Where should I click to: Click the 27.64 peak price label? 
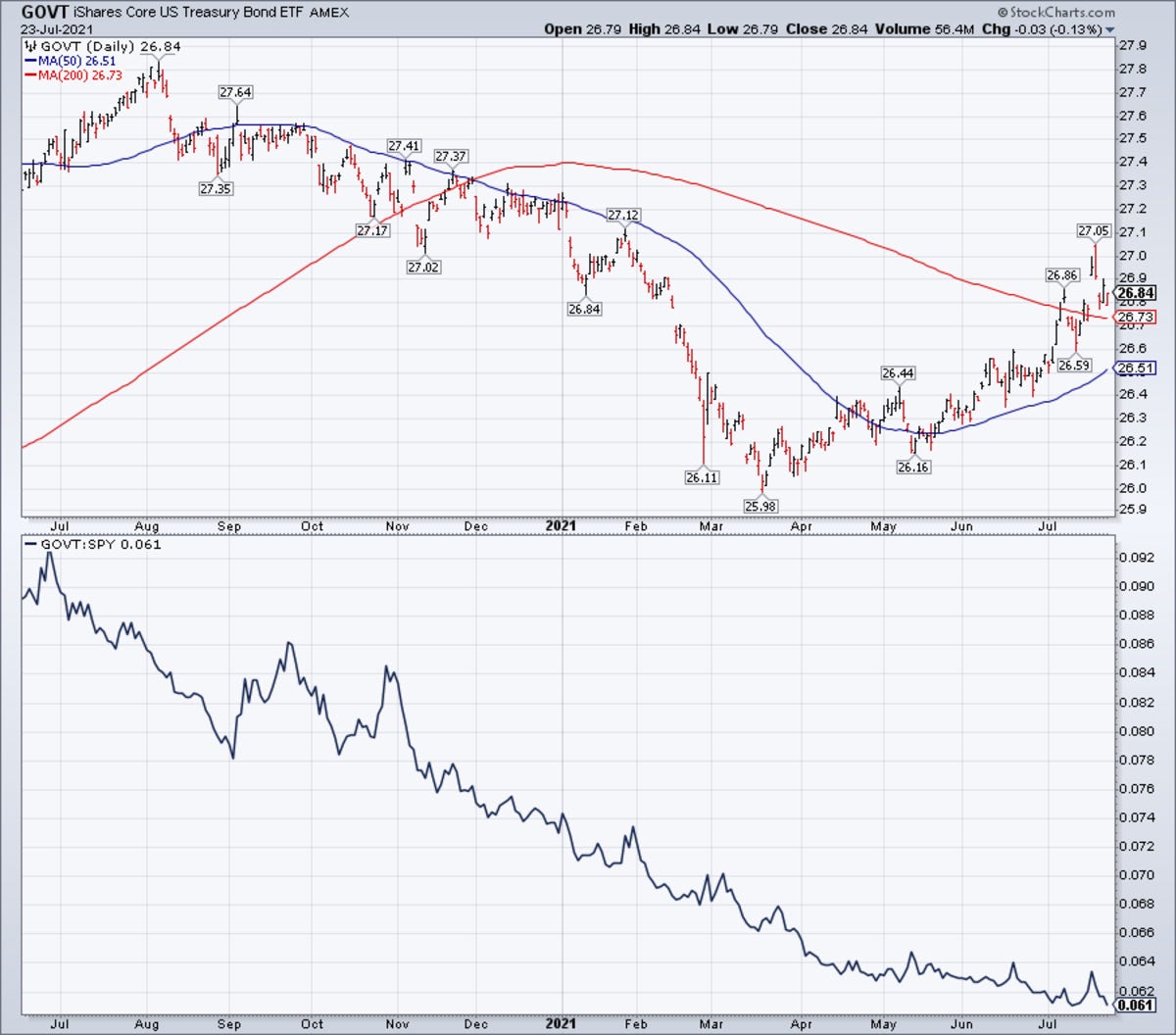[235, 92]
